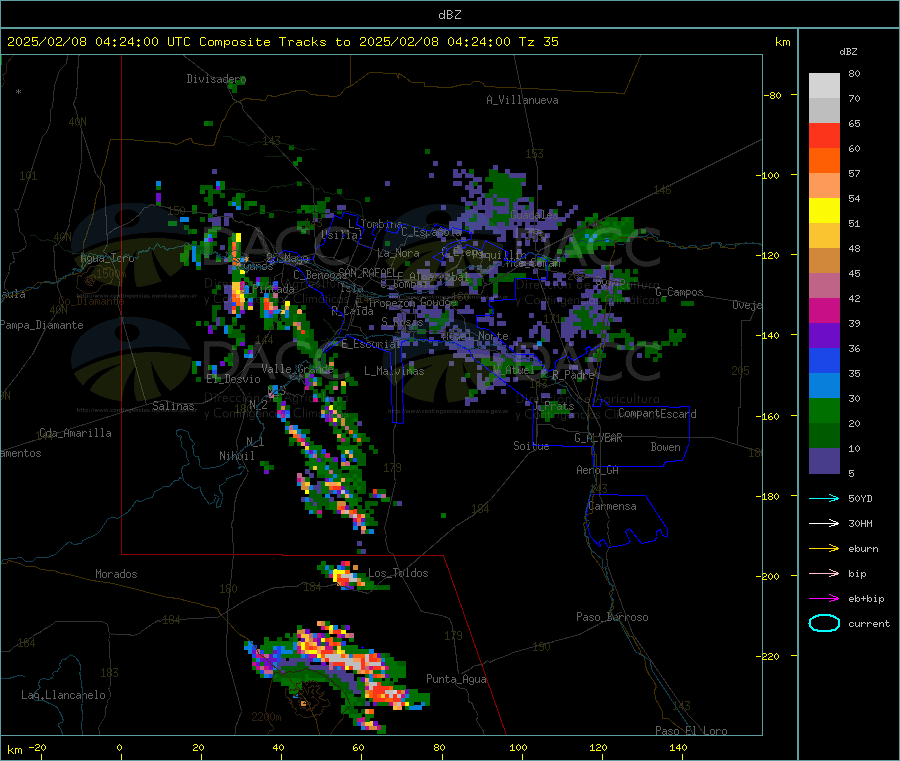Click the Morados map label
The width and height of the screenshot is (900, 761).
[x=116, y=574]
